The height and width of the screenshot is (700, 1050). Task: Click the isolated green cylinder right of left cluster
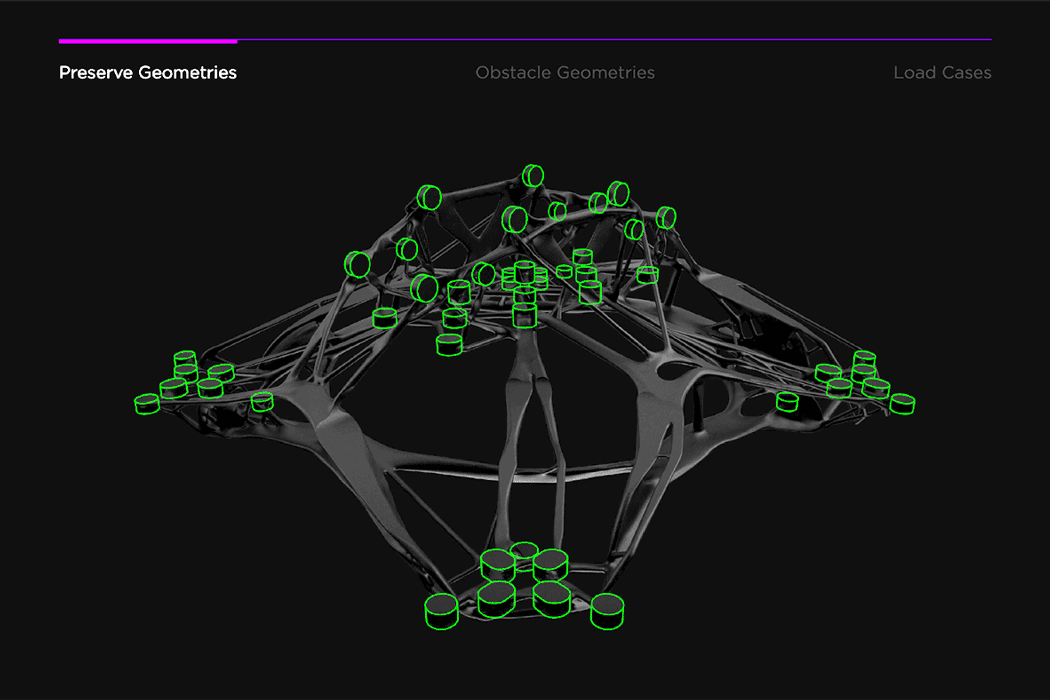click(262, 401)
